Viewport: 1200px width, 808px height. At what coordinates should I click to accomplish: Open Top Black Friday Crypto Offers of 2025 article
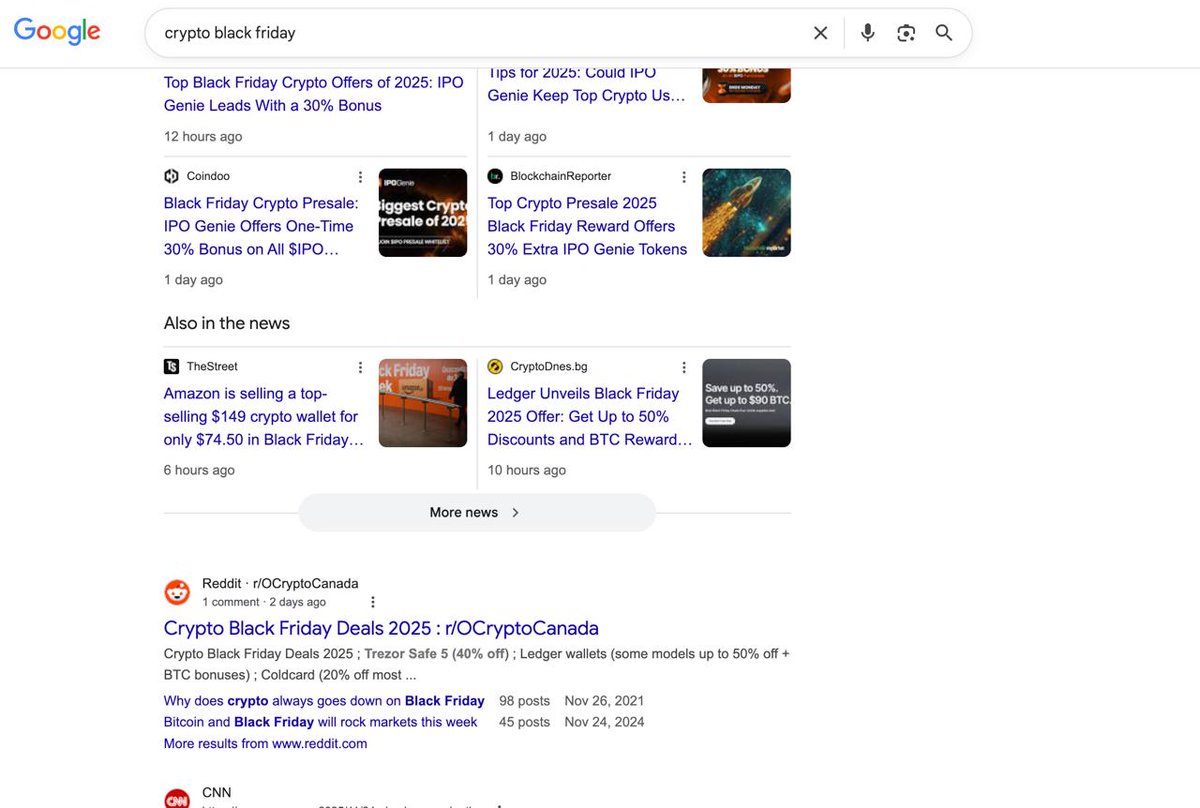(314, 94)
